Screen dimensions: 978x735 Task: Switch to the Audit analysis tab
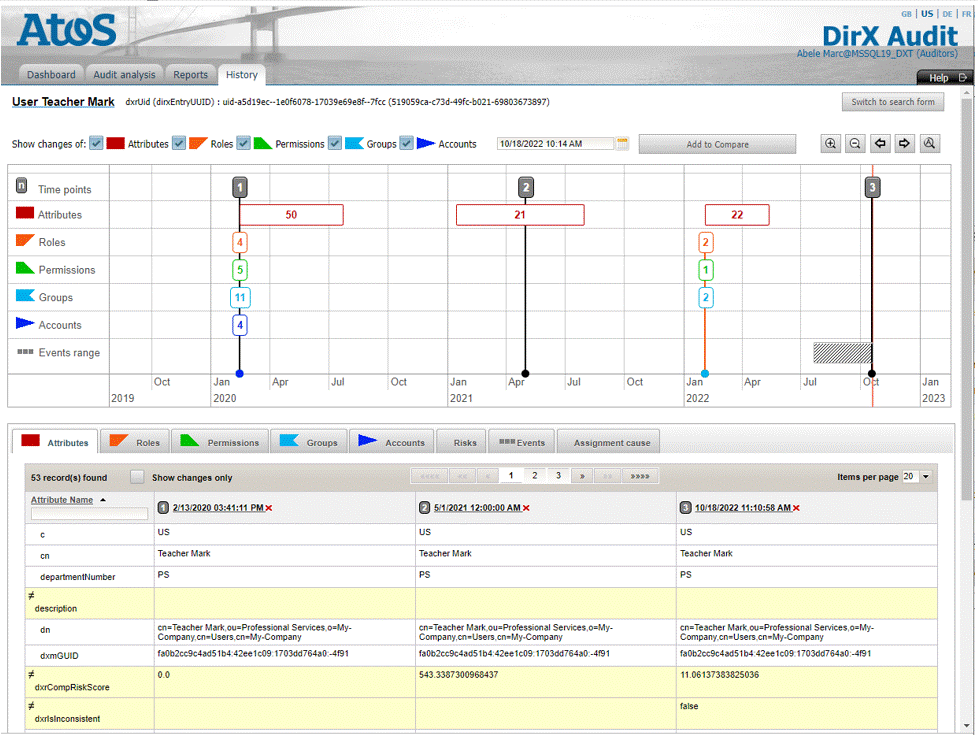pyautogui.click(x=124, y=75)
